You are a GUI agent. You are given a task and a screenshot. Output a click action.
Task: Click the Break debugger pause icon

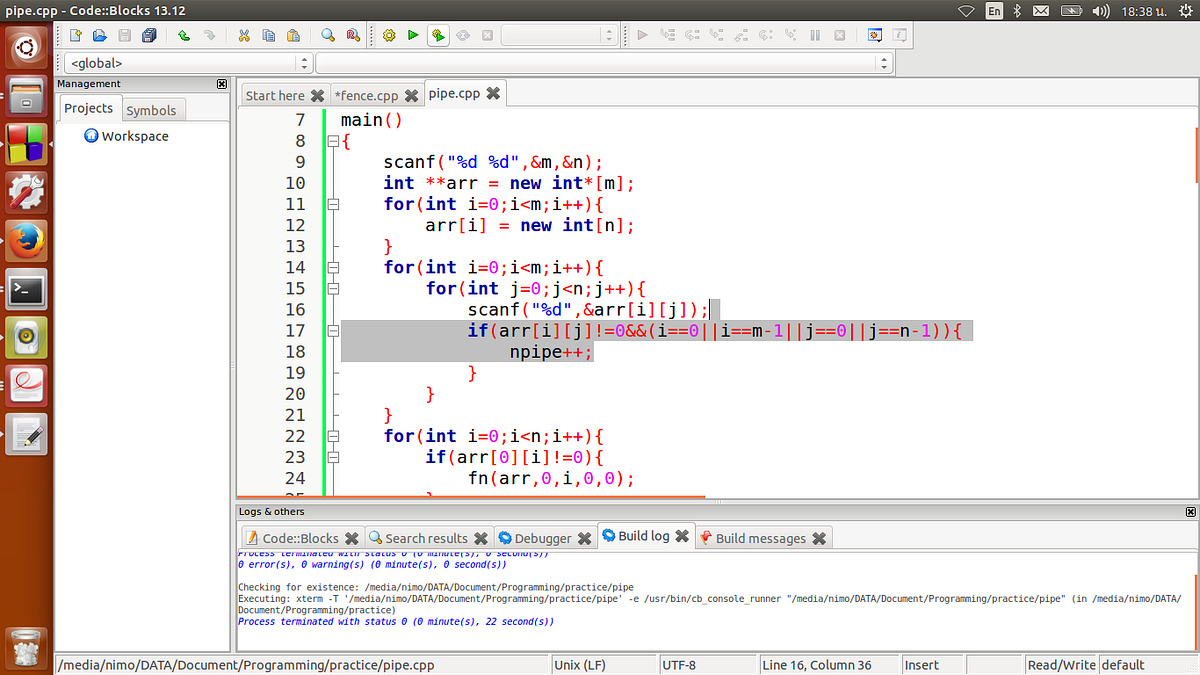click(815, 35)
